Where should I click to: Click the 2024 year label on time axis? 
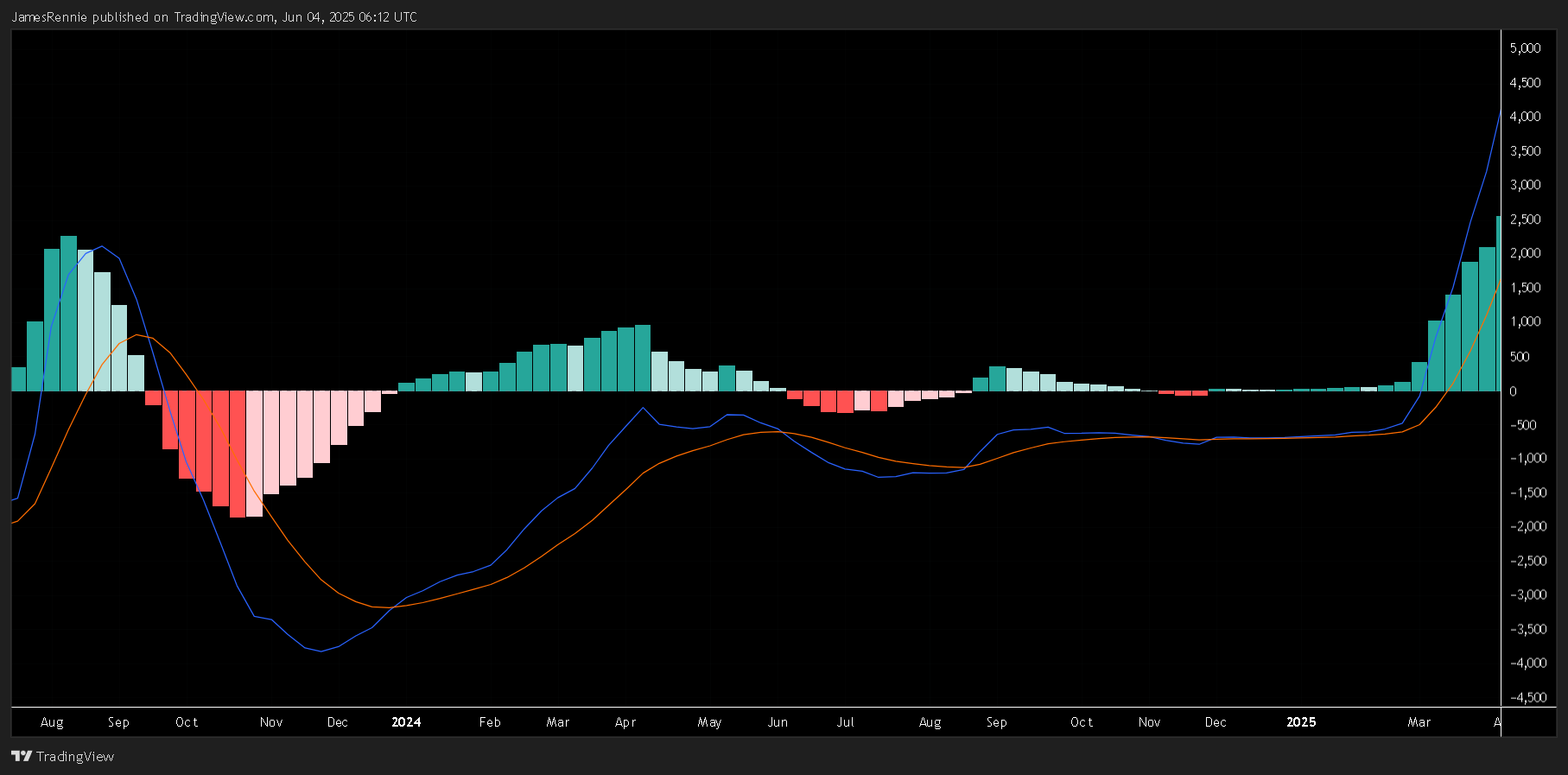point(406,722)
